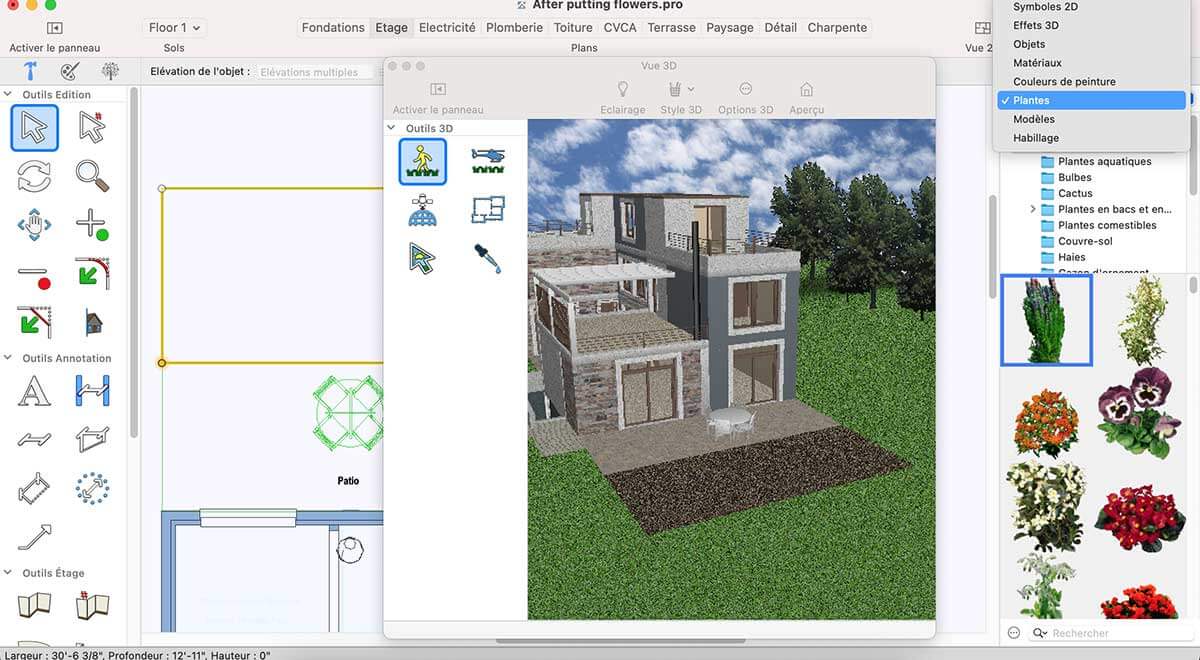
Task: Select the green arrow 3D selection tool
Action: (x=422, y=258)
